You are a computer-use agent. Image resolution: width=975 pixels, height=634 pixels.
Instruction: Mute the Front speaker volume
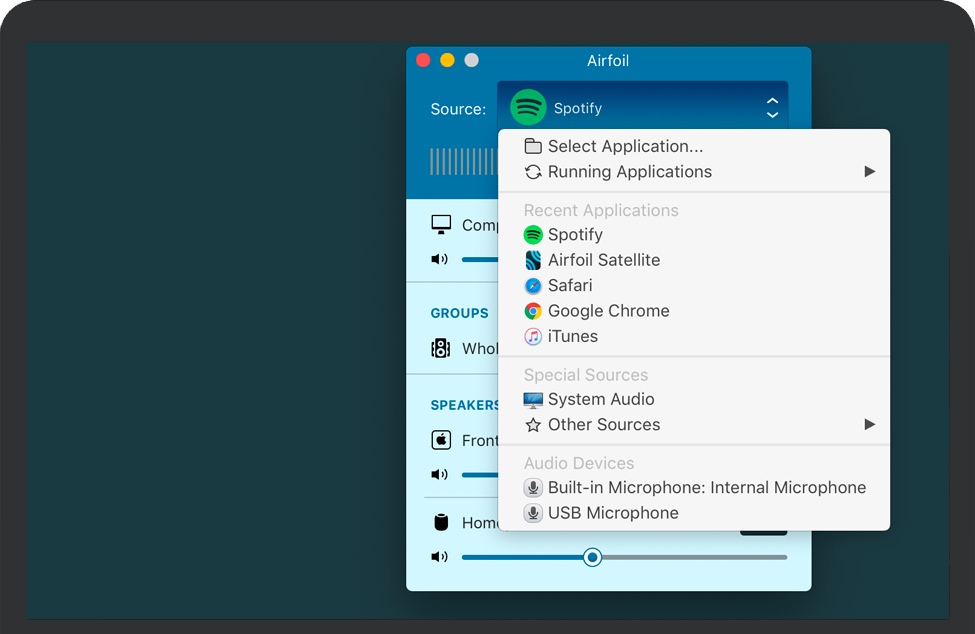tap(439, 474)
